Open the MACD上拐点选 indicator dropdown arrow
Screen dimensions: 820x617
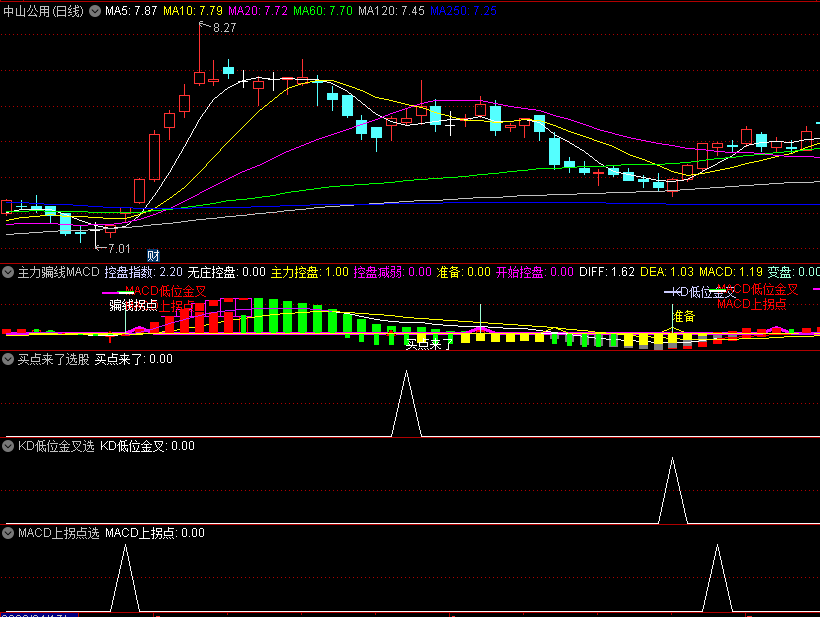[x=8, y=533]
